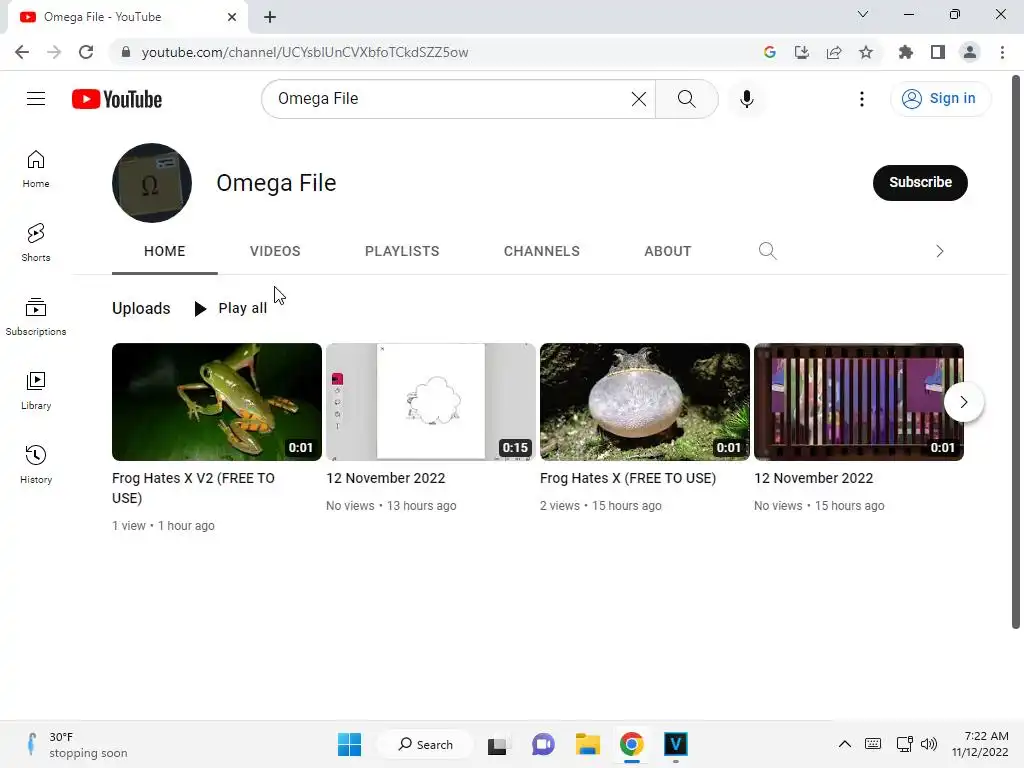Viewport: 1024px width, 768px height.
Task: Switch to the CHANNELS tab
Action: [x=541, y=251]
